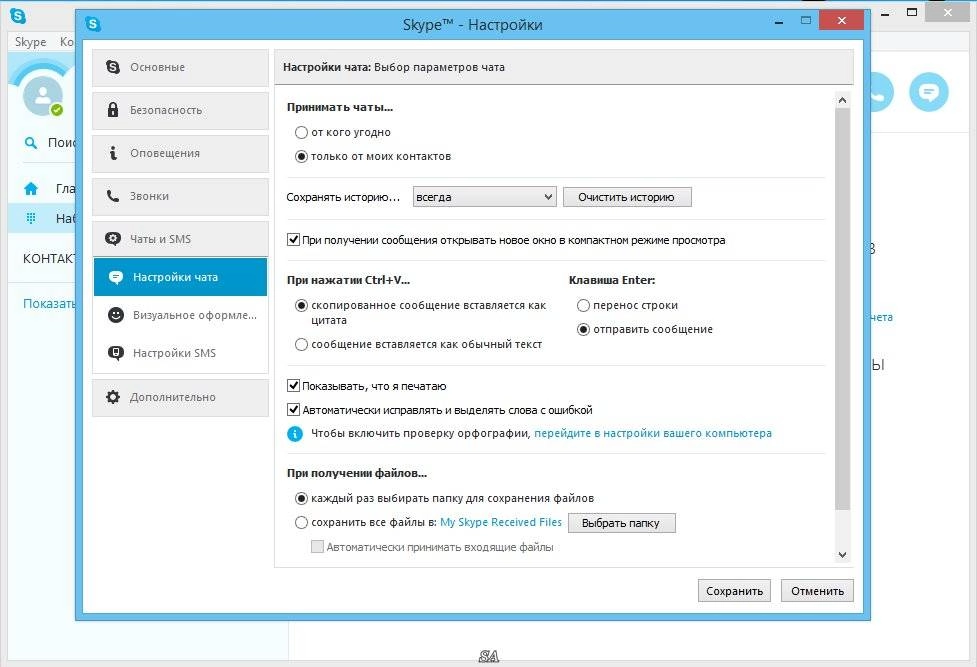Click the settings panel vertical scrollbar thumb
The height and width of the screenshot is (667, 977).
(842, 309)
